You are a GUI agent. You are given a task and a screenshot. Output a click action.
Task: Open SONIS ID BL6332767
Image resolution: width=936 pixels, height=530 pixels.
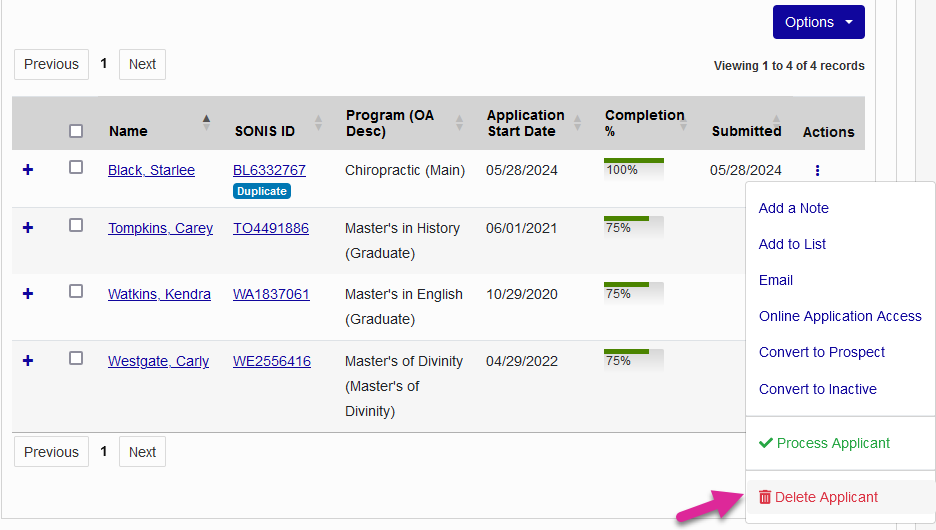point(269,170)
